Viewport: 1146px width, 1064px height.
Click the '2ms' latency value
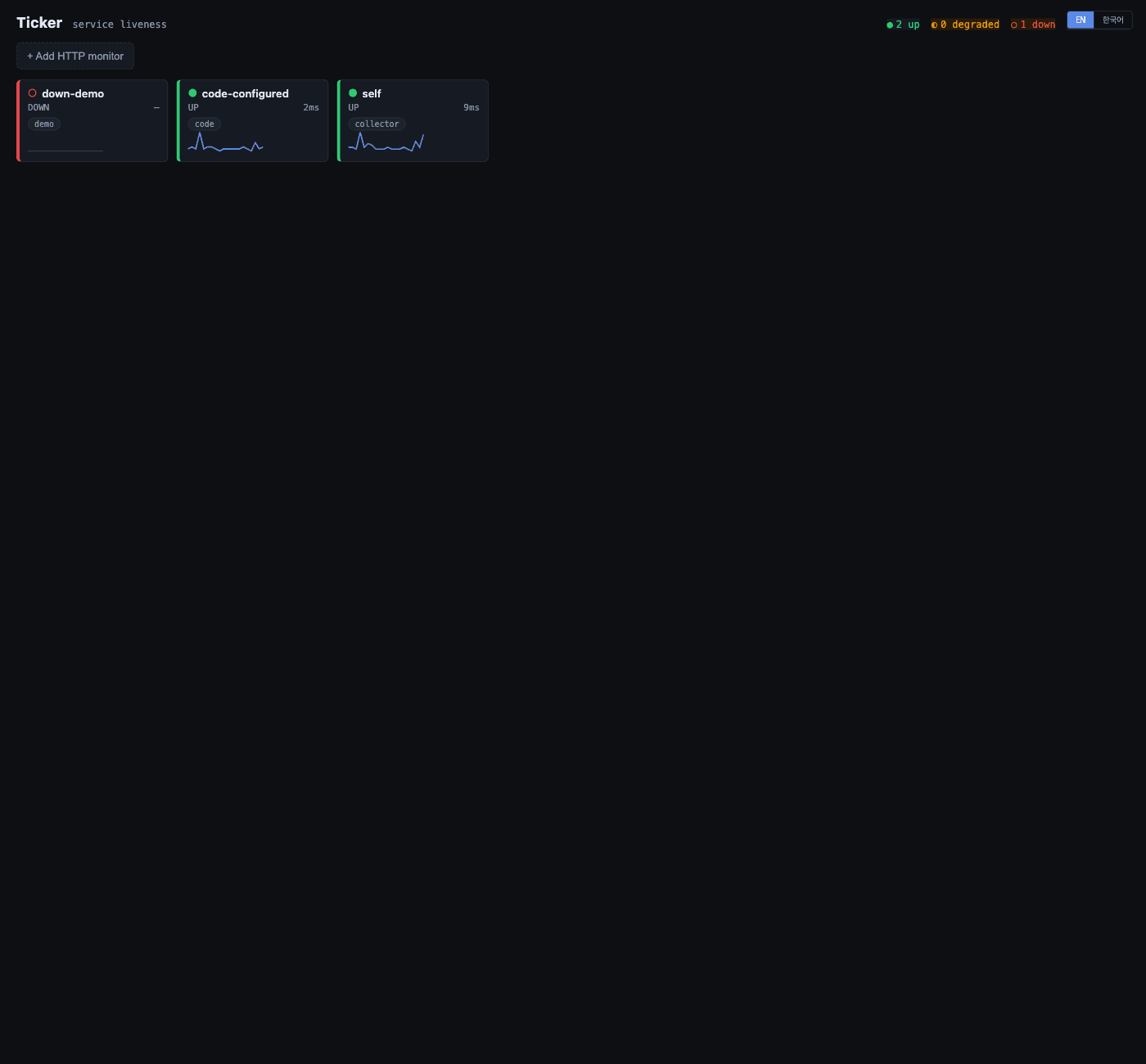311,108
